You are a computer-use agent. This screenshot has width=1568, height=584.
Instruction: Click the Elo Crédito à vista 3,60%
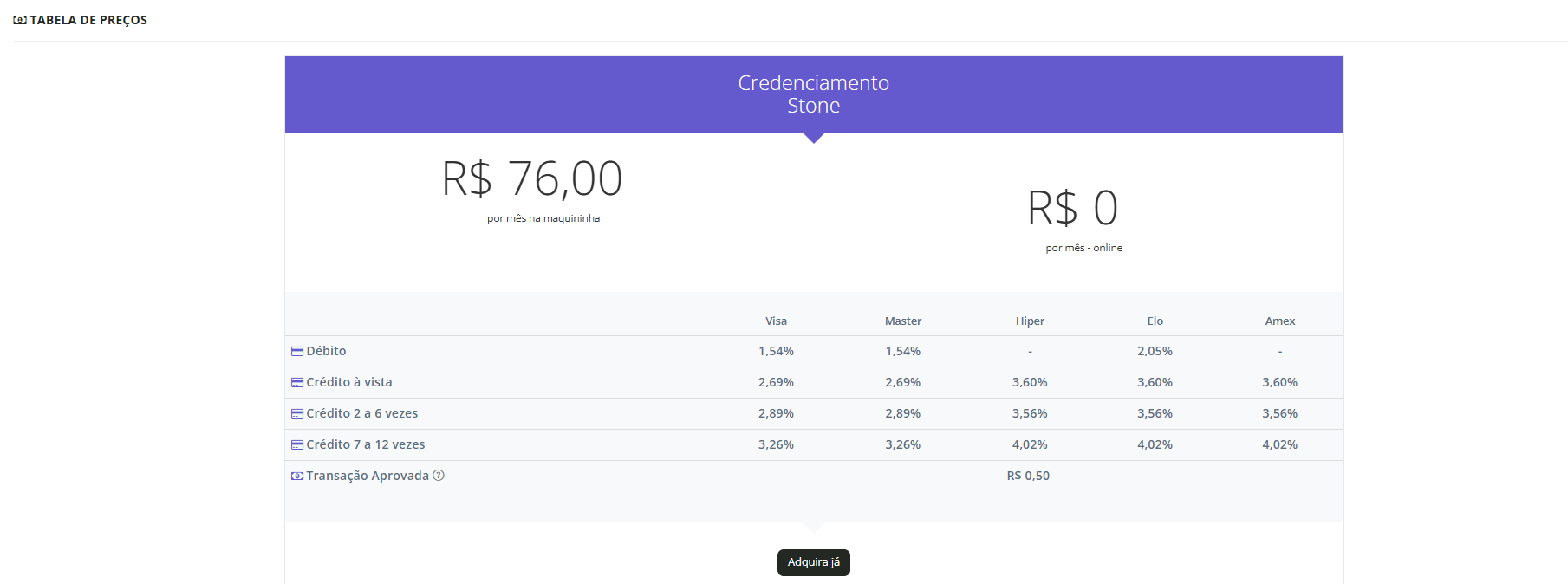tap(1155, 382)
